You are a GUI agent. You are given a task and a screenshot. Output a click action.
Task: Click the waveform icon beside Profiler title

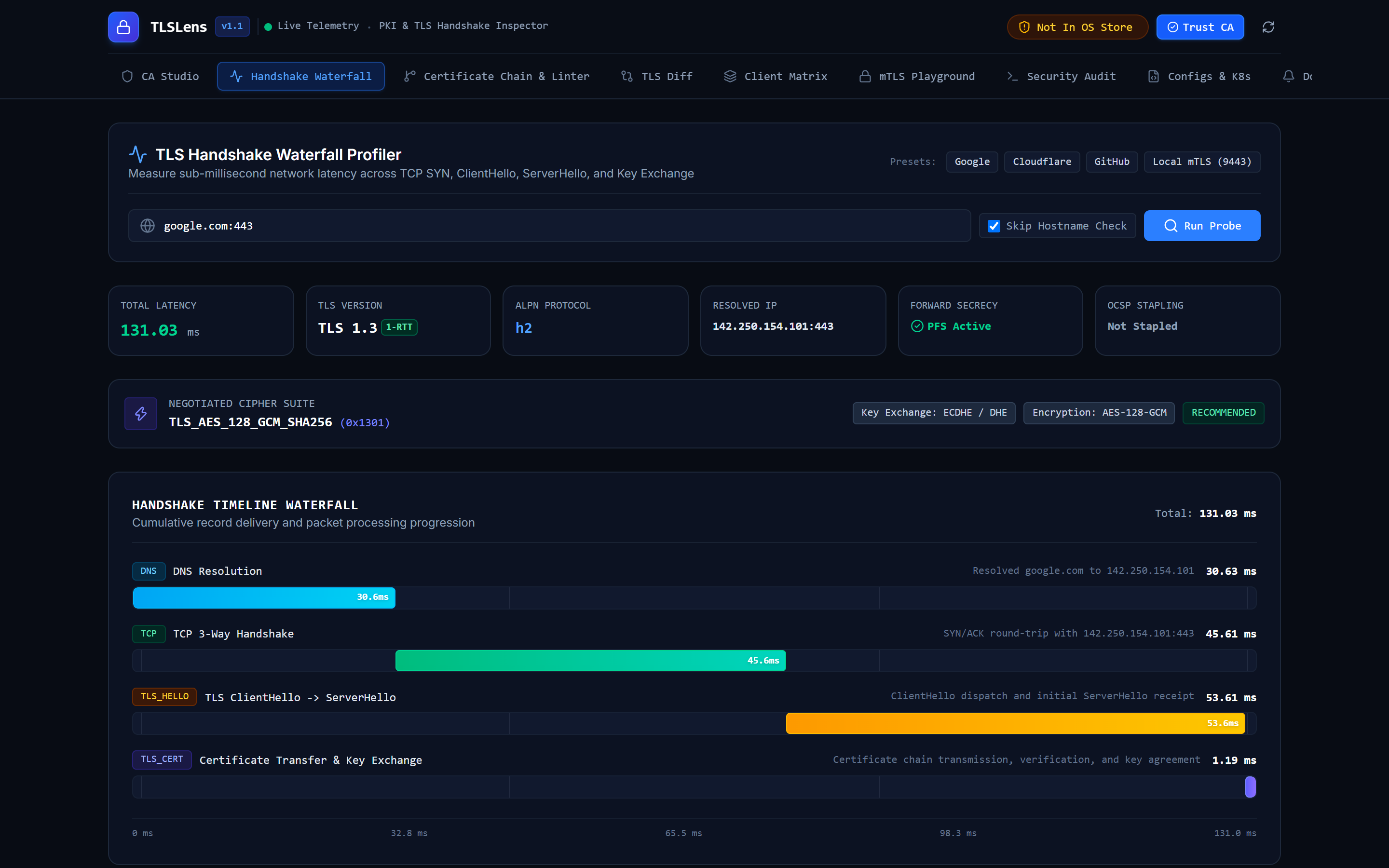138,154
